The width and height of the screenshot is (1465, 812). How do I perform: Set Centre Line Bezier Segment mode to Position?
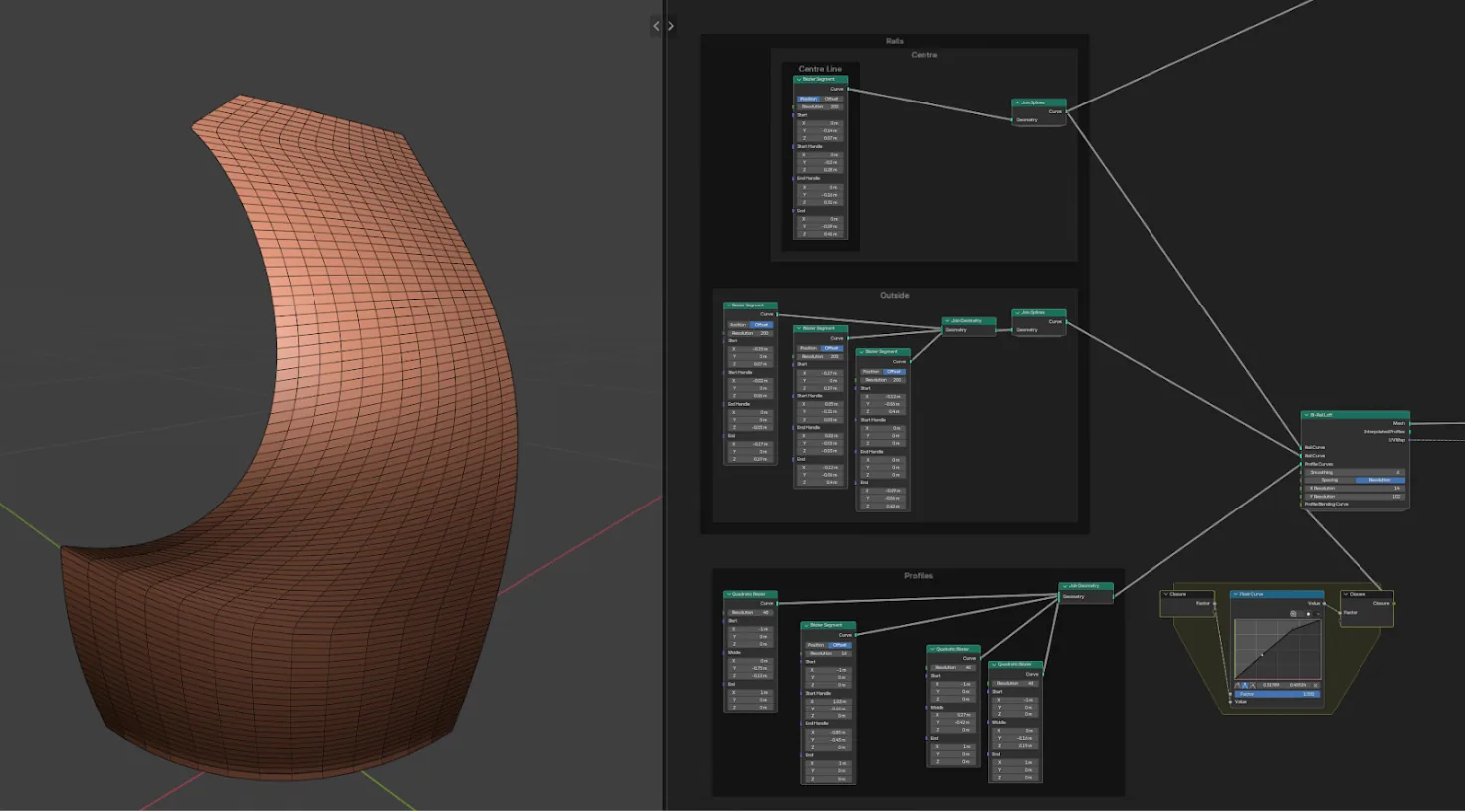[809, 99]
